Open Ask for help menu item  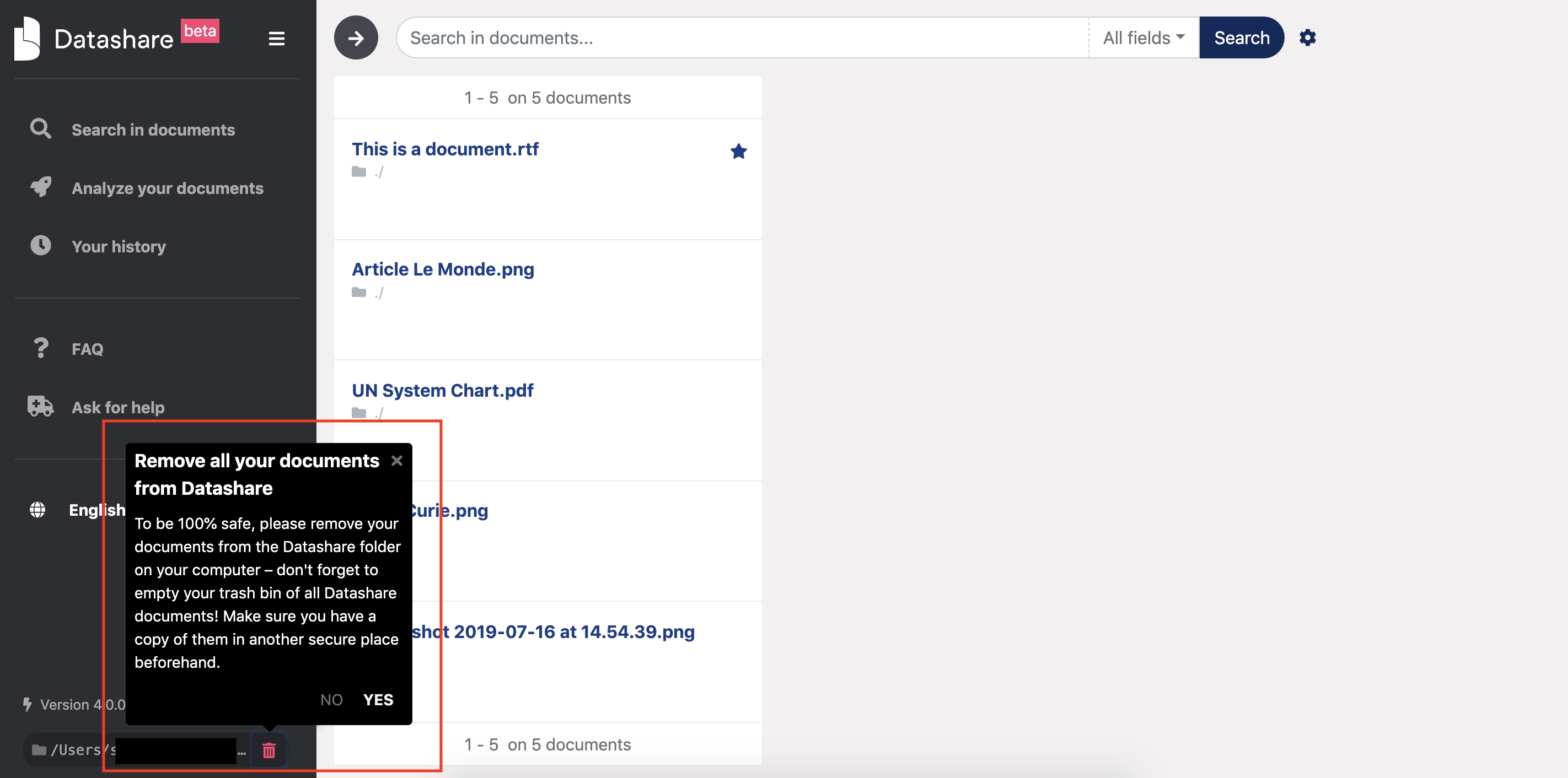click(x=118, y=407)
